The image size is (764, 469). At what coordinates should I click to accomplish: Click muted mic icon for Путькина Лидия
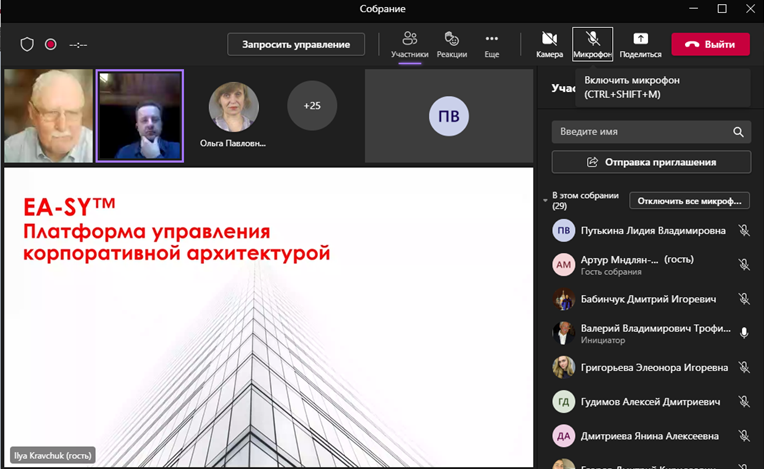744,230
